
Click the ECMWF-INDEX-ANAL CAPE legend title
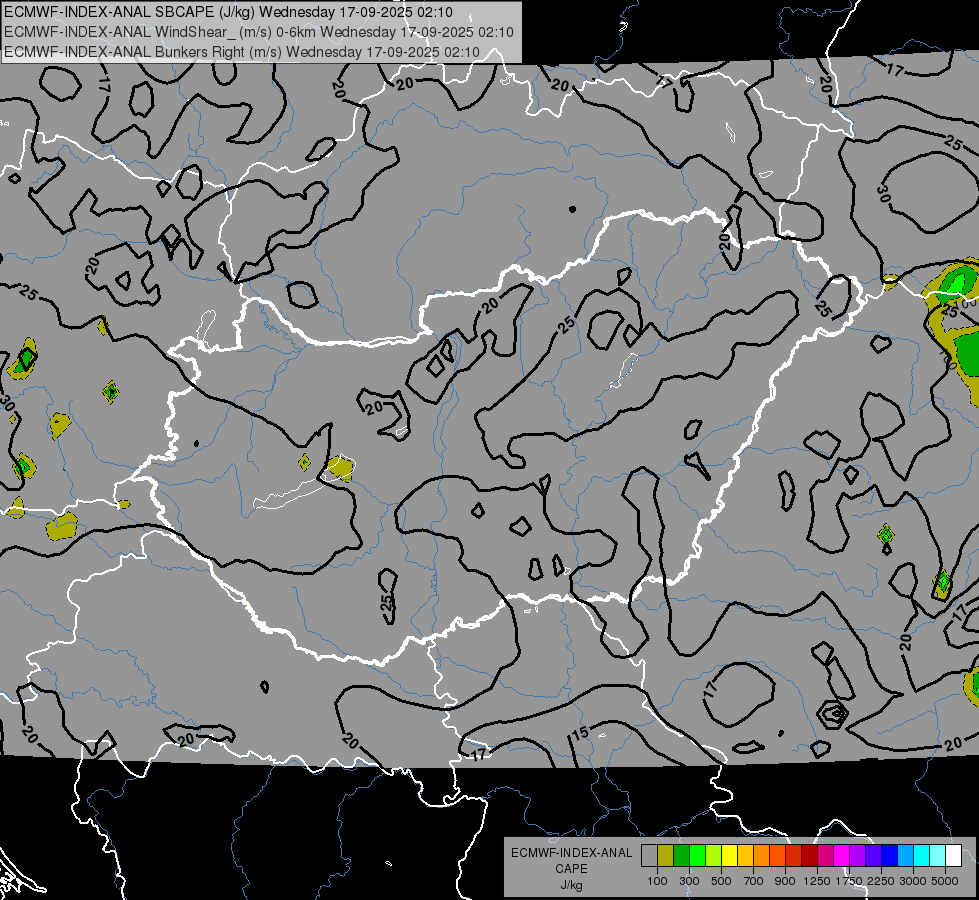571,860
